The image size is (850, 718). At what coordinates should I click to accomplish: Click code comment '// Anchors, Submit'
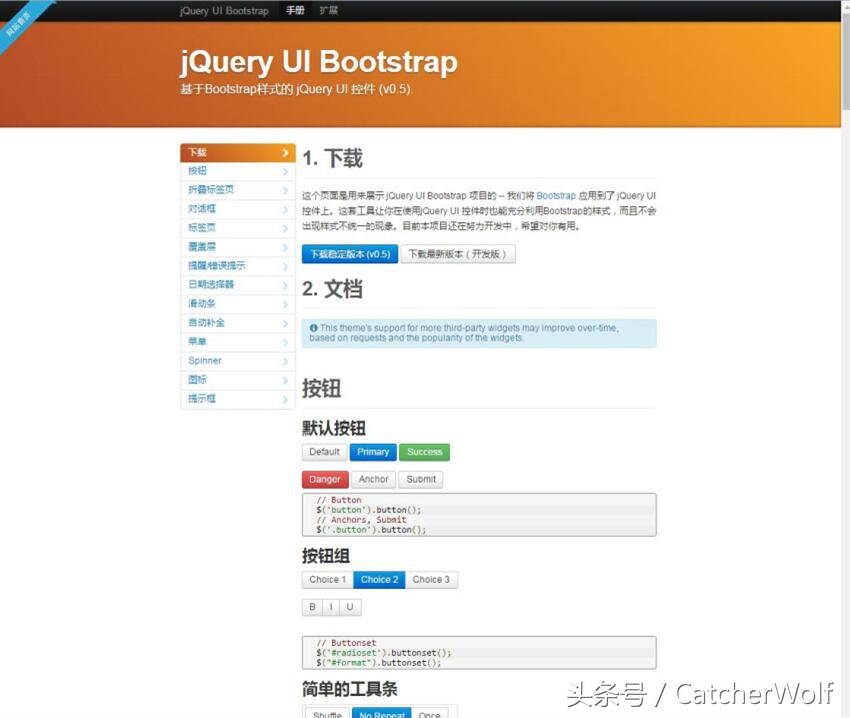[x=361, y=520]
